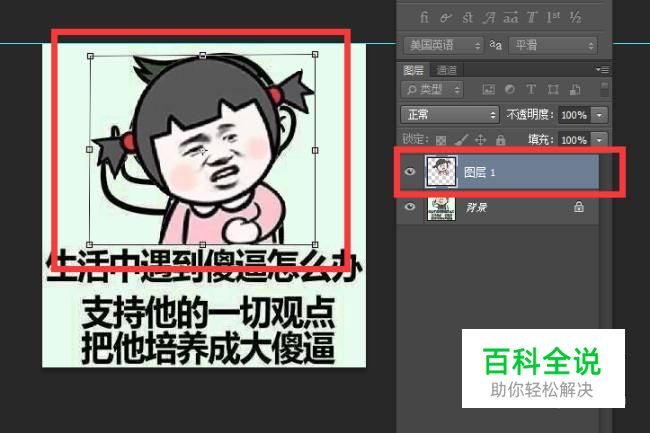Lock image pixels brush icon
This screenshot has width=650, height=433.
pyautogui.click(x=461, y=140)
